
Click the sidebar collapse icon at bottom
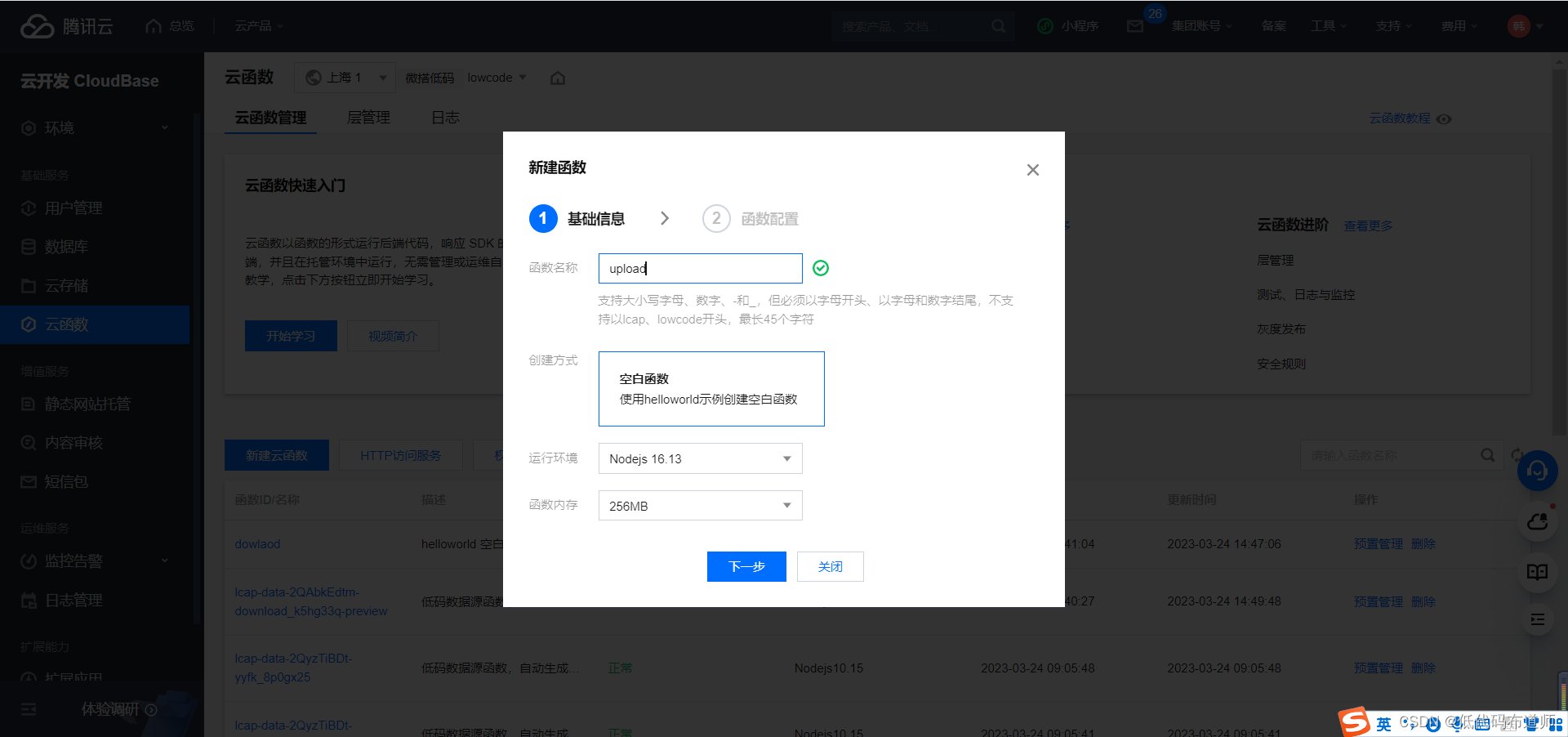click(29, 709)
